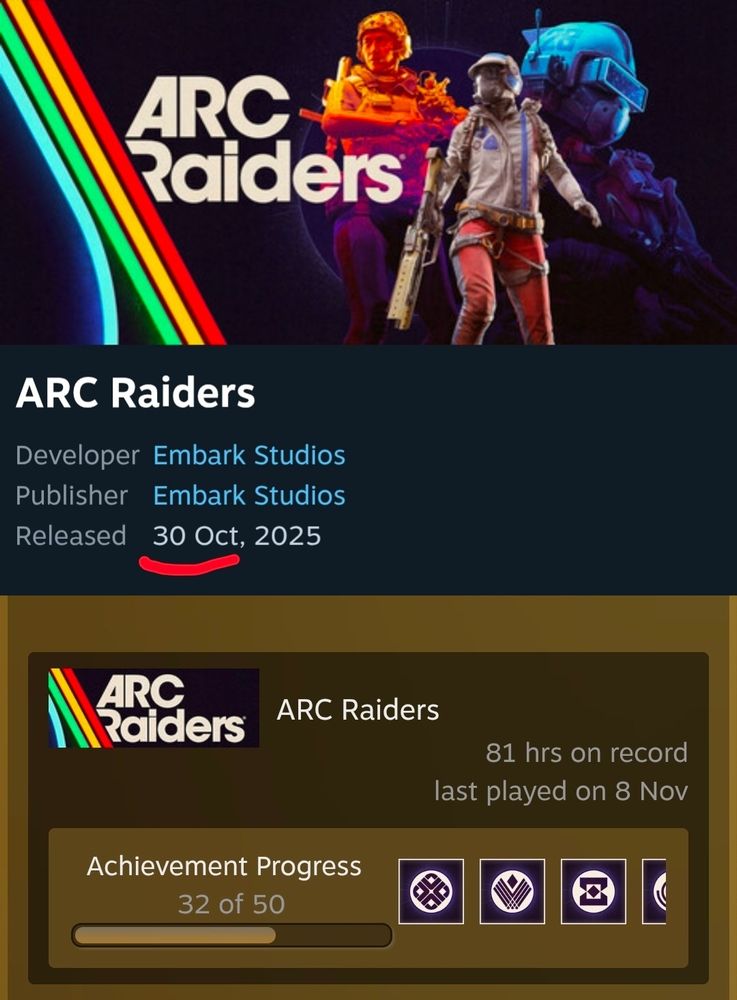Viewport: 737px width, 1000px height.
Task: Click the 81 hrs on record text
Action: (x=587, y=753)
